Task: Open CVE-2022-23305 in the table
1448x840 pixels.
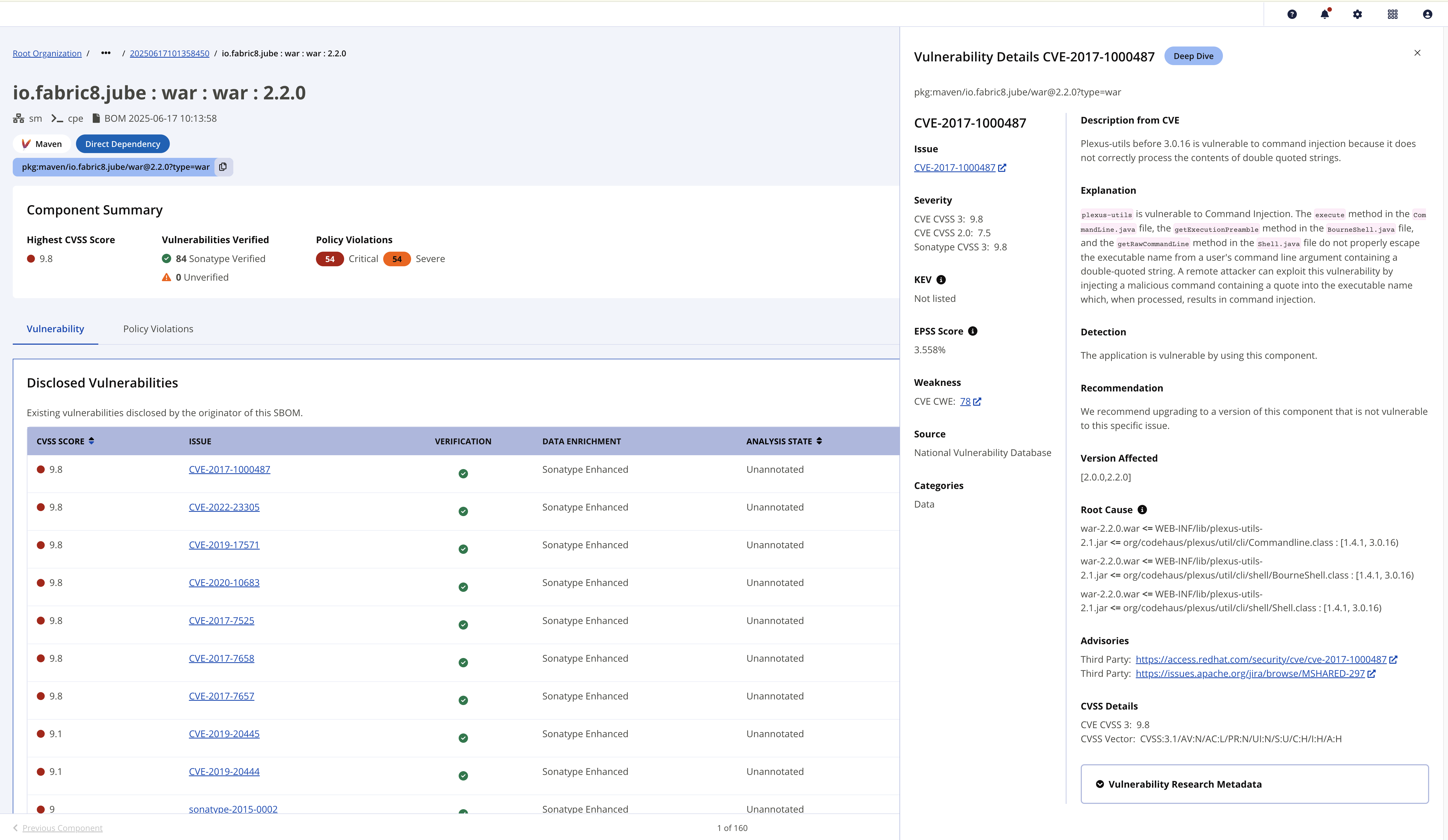Action: click(x=224, y=507)
